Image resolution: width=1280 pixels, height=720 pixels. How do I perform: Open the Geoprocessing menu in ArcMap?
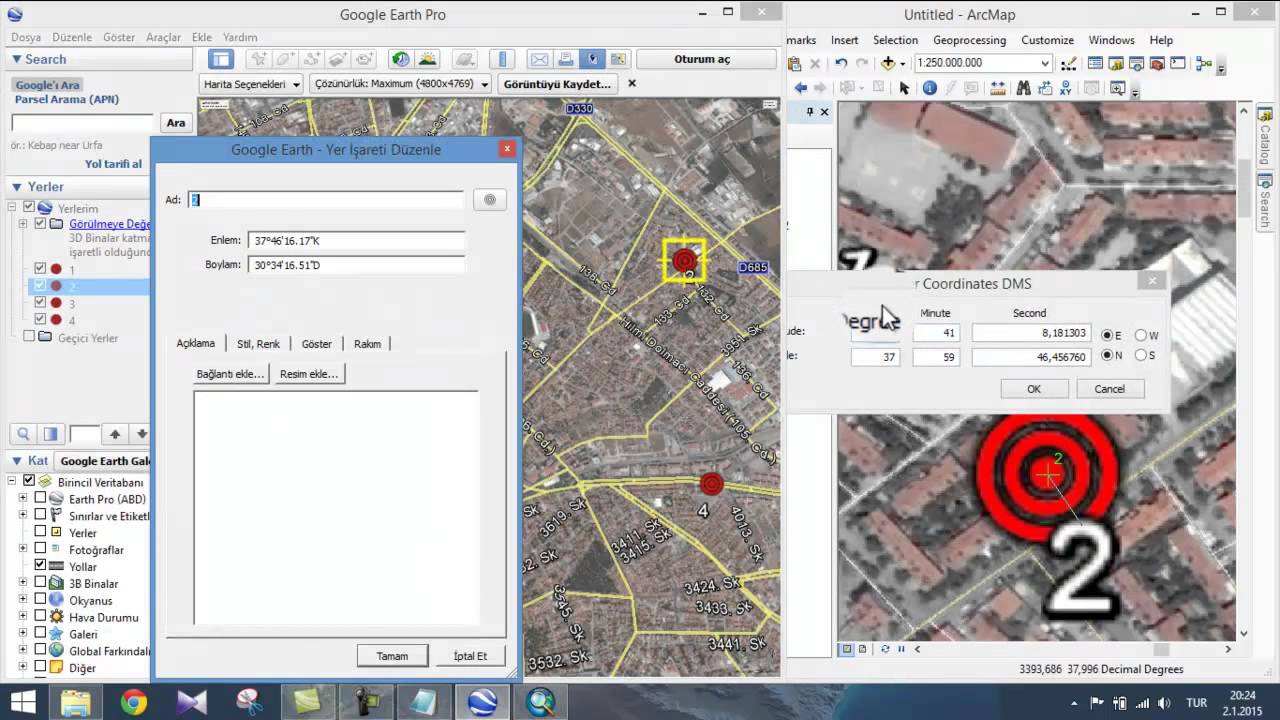click(969, 40)
